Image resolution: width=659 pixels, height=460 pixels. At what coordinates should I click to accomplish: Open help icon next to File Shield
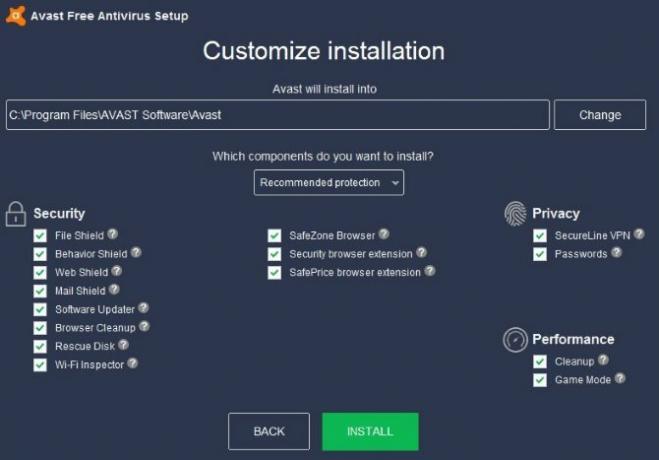(x=112, y=234)
